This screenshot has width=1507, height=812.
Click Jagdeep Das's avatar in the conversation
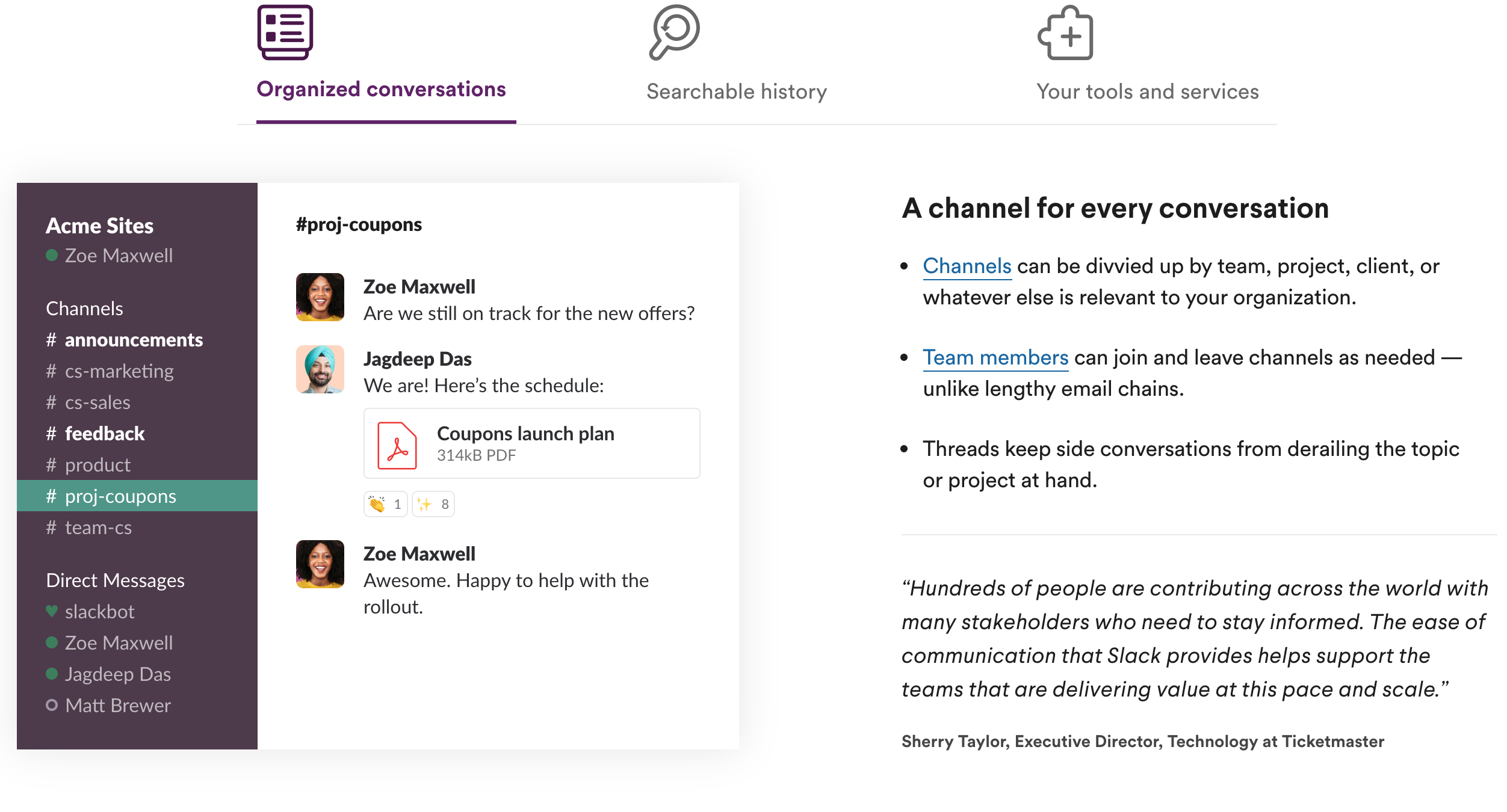[x=320, y=369]
